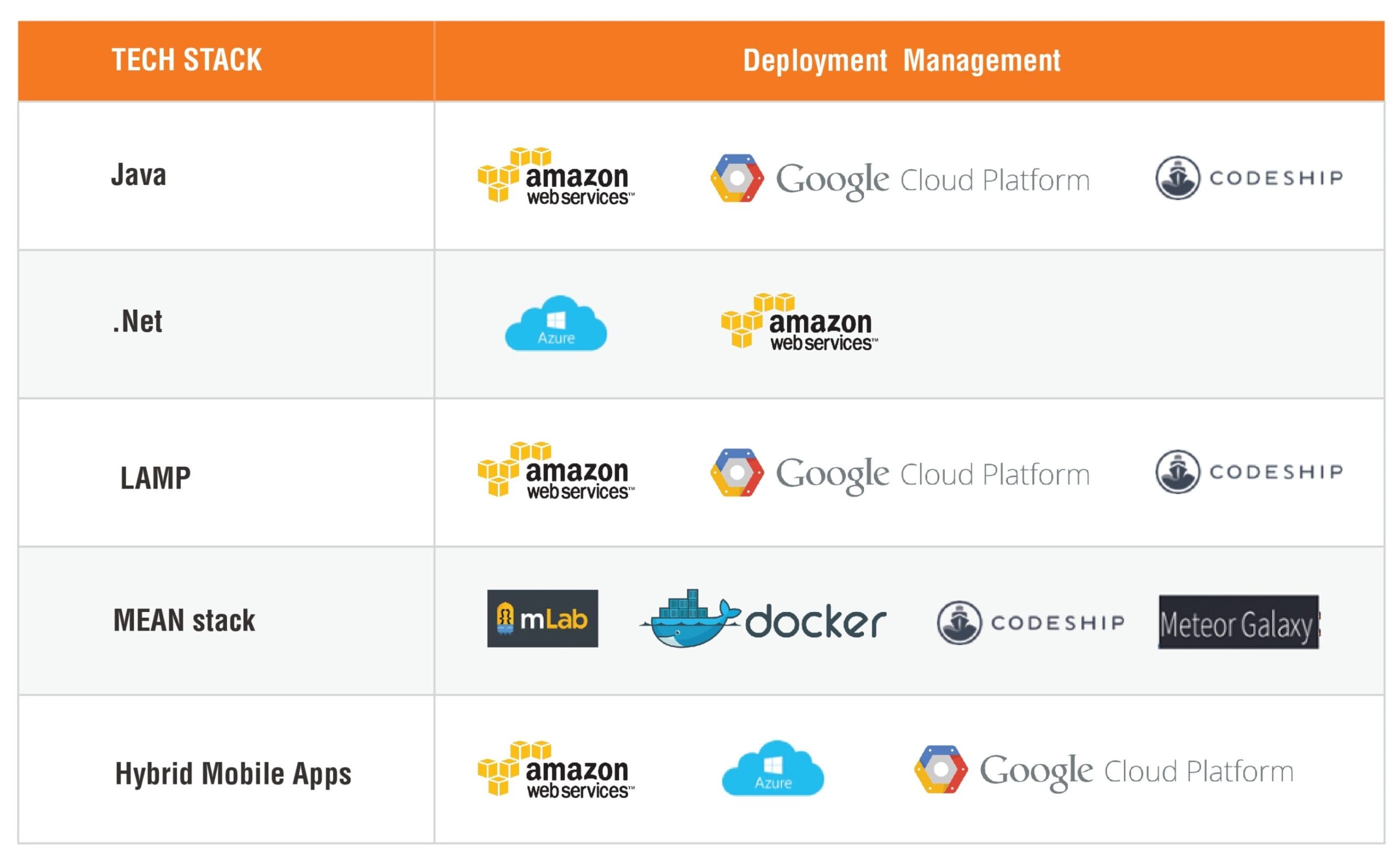
Task: Open the Amazon Web Services logo in LAMP row
Action: tap(556, 470)
